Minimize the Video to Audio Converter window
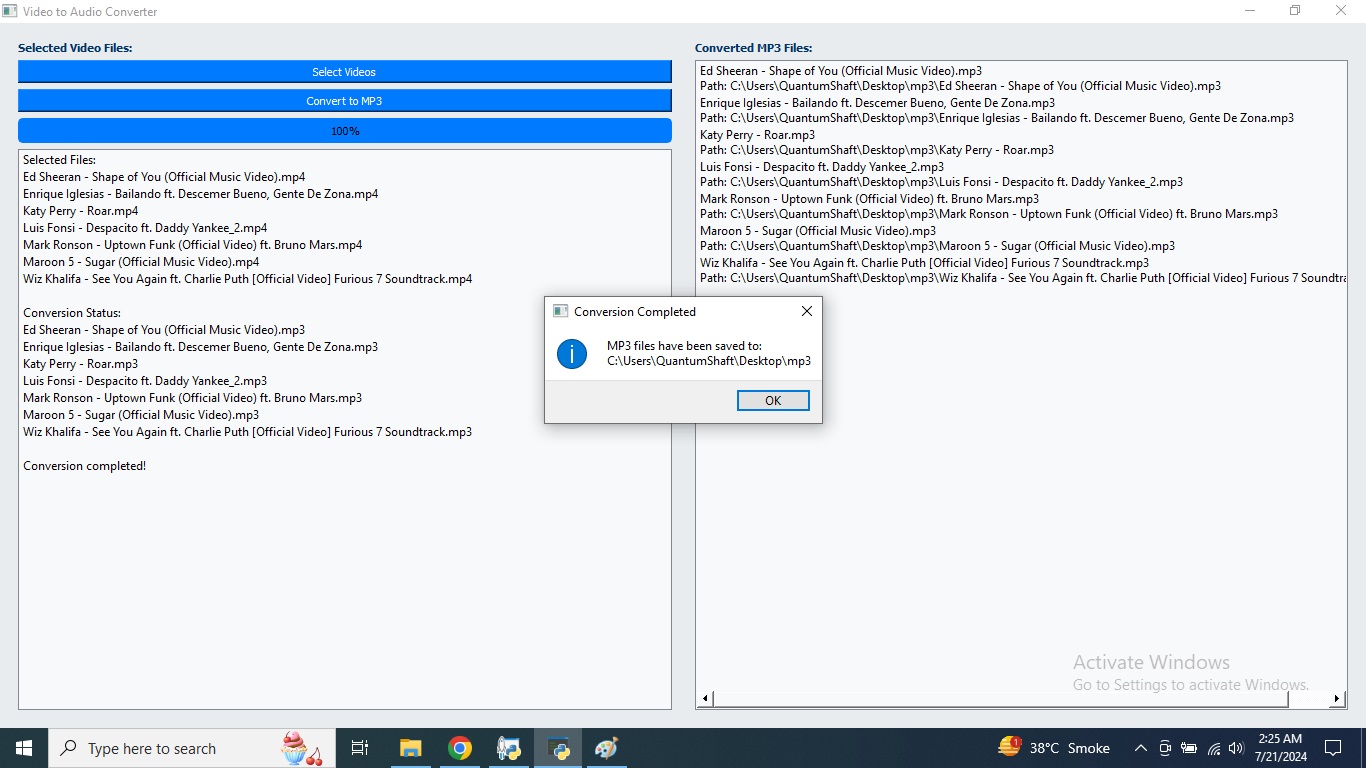1366x768 pixels. click(1250, 11)
